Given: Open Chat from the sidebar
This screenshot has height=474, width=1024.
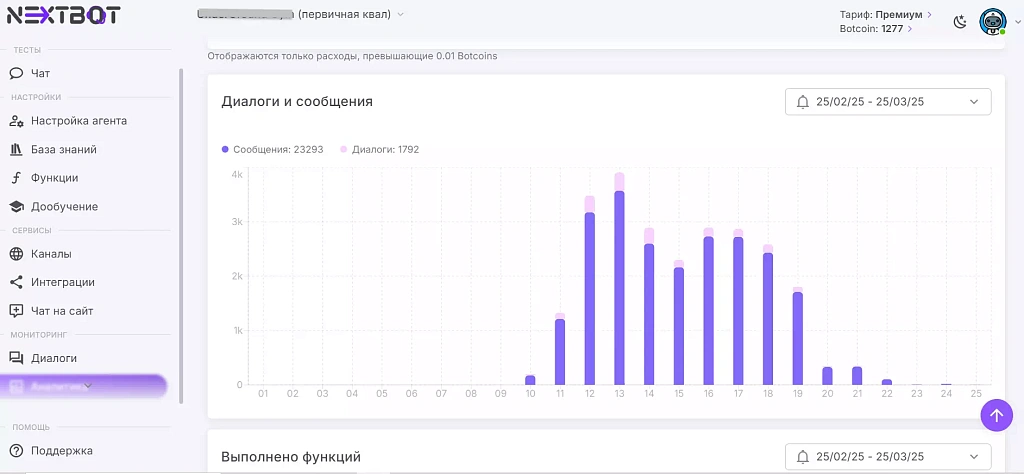Looking at the screenshot, I should (x=40, y=73).
